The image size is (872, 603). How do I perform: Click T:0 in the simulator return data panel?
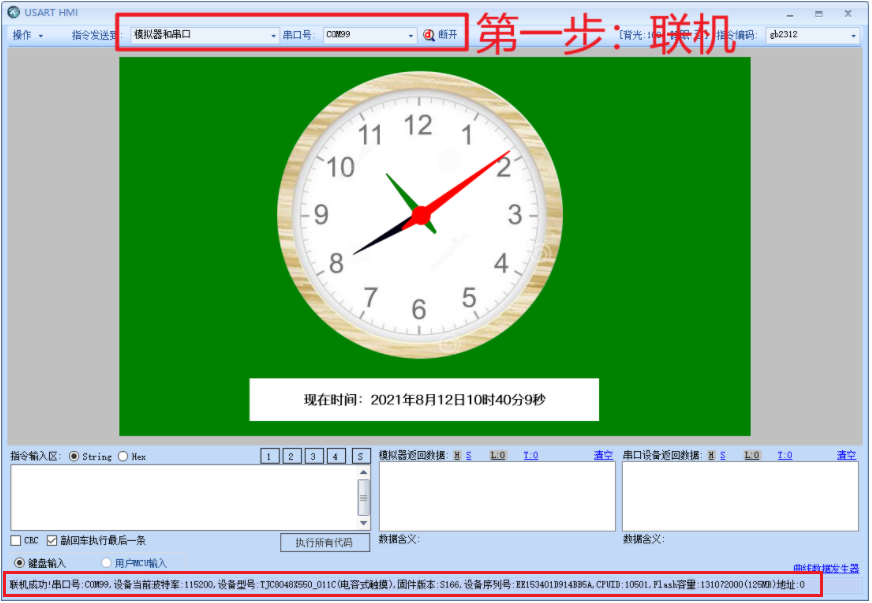[530, 455]
